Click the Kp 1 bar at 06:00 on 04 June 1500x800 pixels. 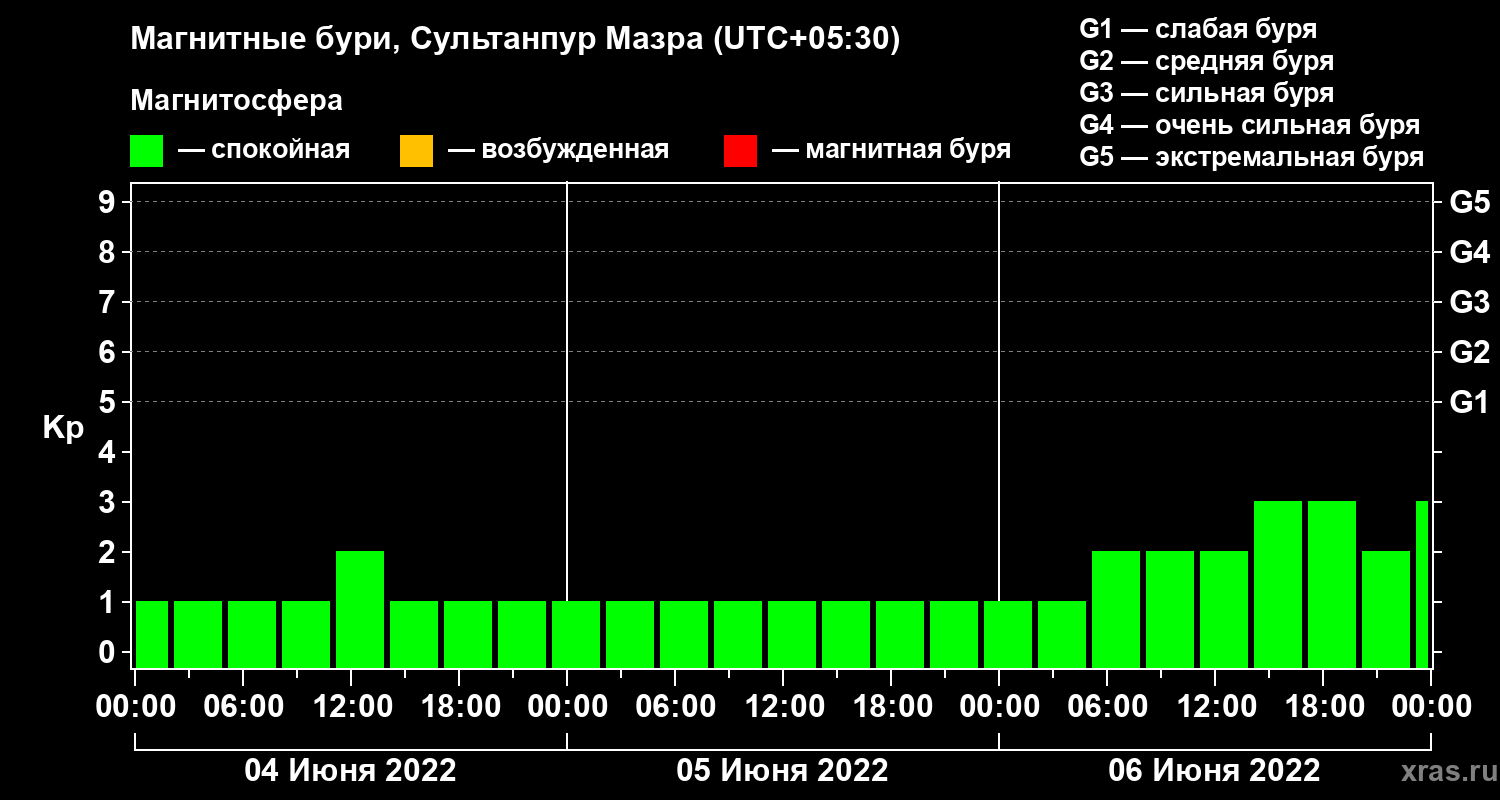(252, 634)
